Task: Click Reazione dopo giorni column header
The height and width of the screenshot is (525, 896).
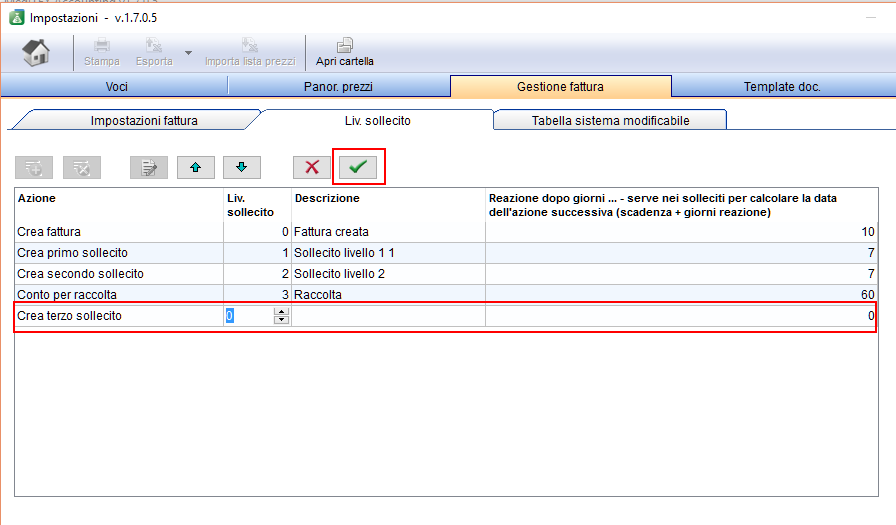Action: [681, 205]
